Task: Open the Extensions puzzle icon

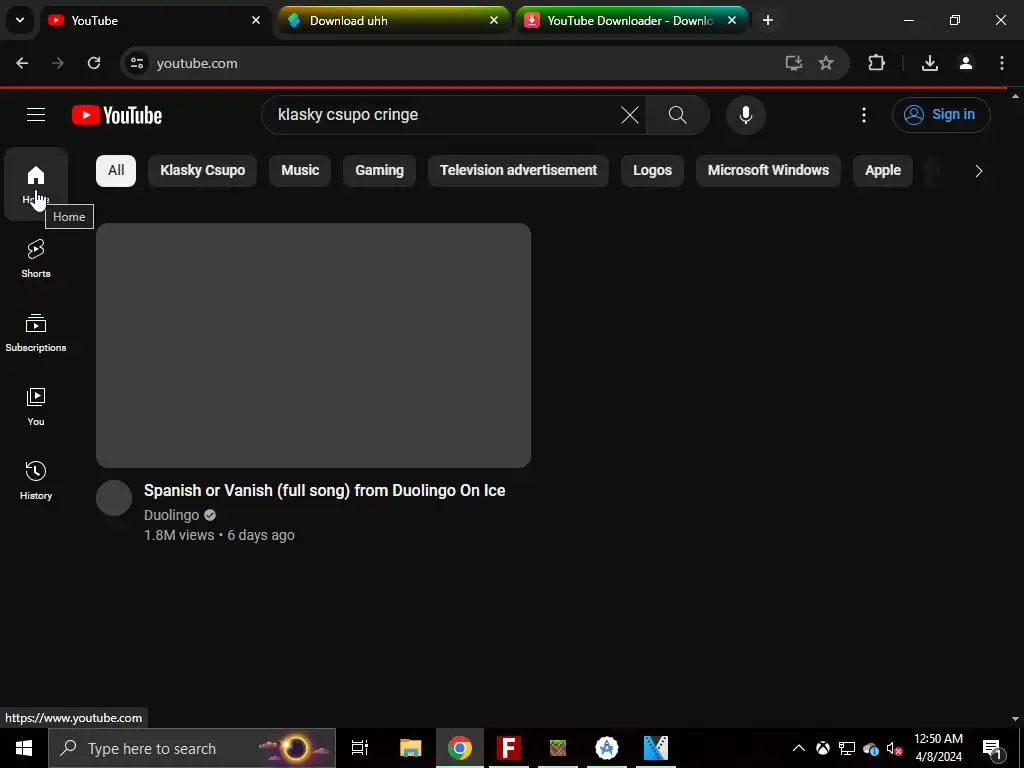Action: pyautogui.click(x=876, y=63)
